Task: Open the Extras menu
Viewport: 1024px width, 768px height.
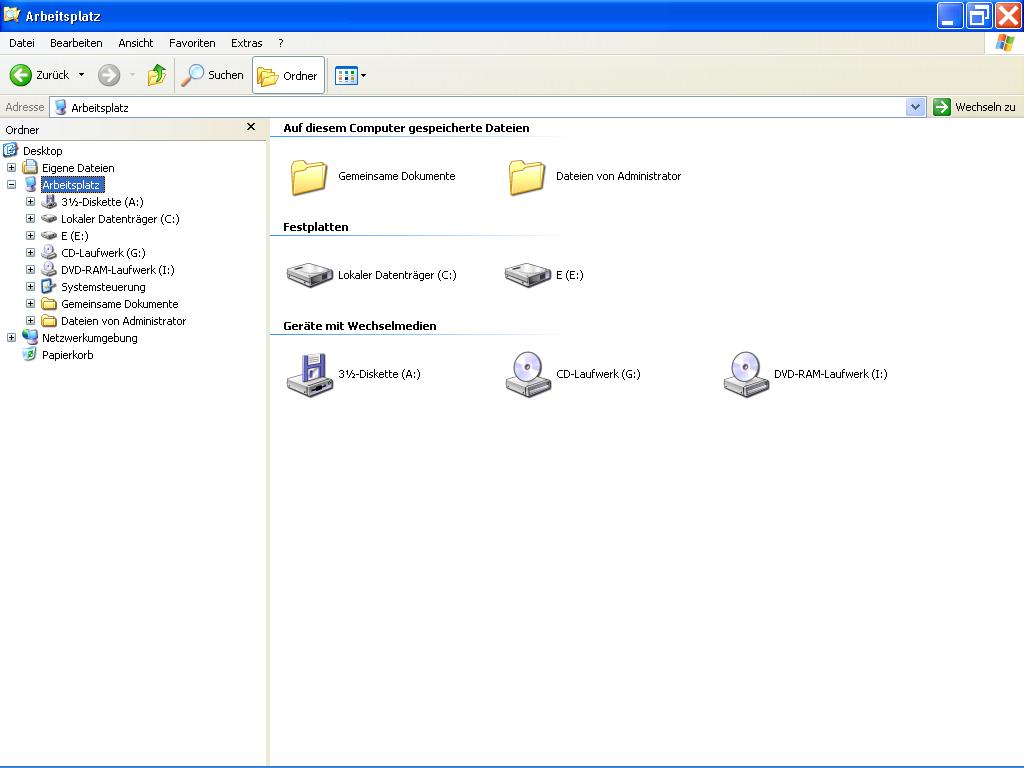Action: point(246,43)
